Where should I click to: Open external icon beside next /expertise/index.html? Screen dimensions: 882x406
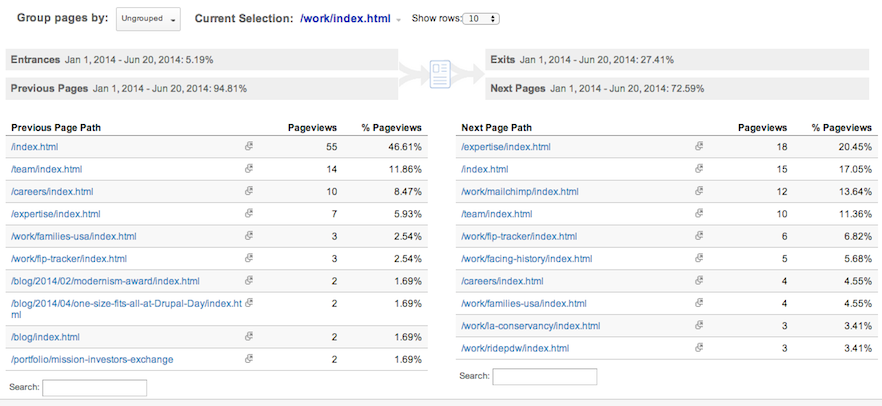coord(699,147)
